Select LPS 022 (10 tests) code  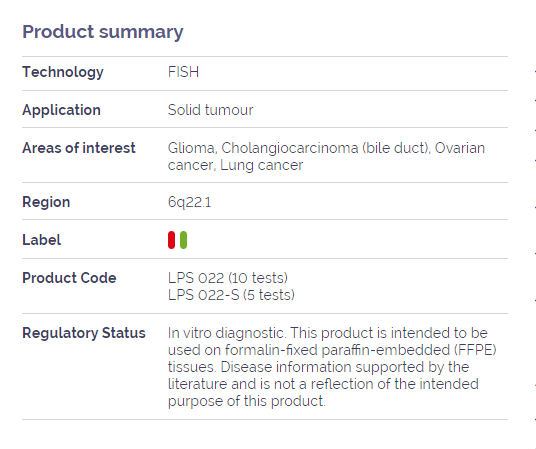click(228, 278)
